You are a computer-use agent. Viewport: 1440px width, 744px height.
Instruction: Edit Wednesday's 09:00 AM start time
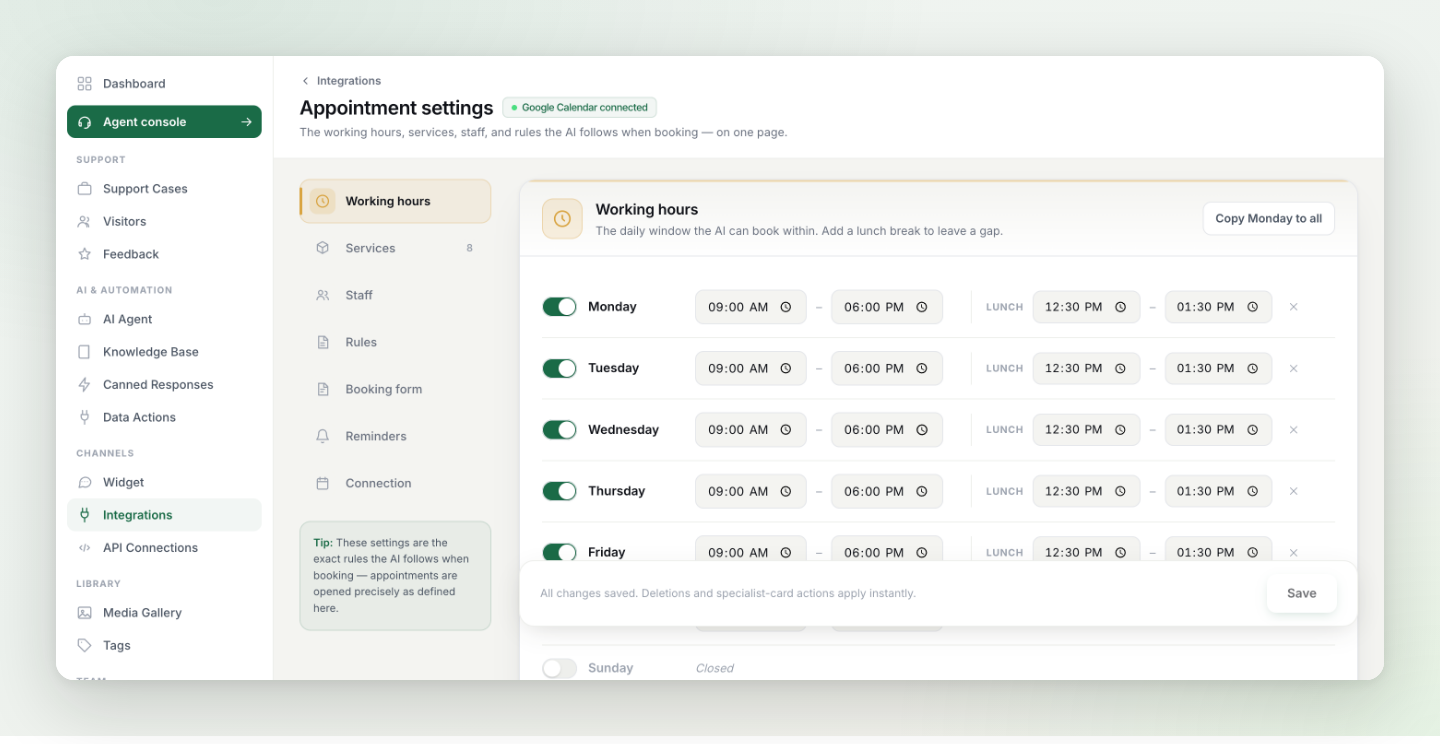(751, 430)
